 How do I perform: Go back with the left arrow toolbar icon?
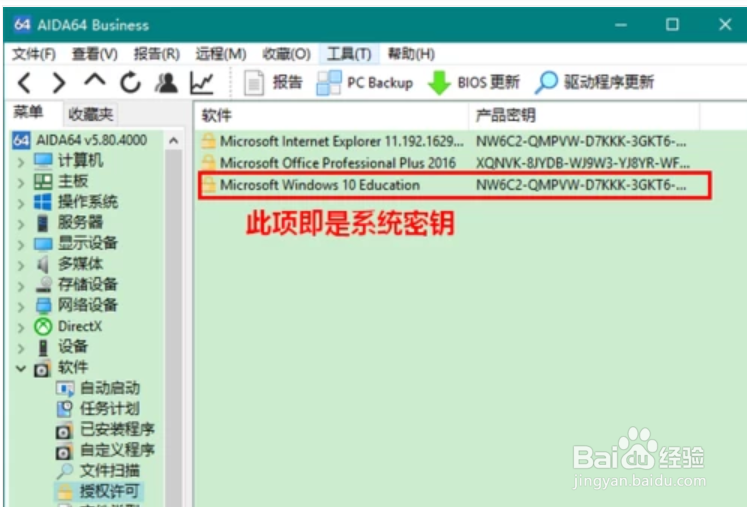tap(25, 83)
